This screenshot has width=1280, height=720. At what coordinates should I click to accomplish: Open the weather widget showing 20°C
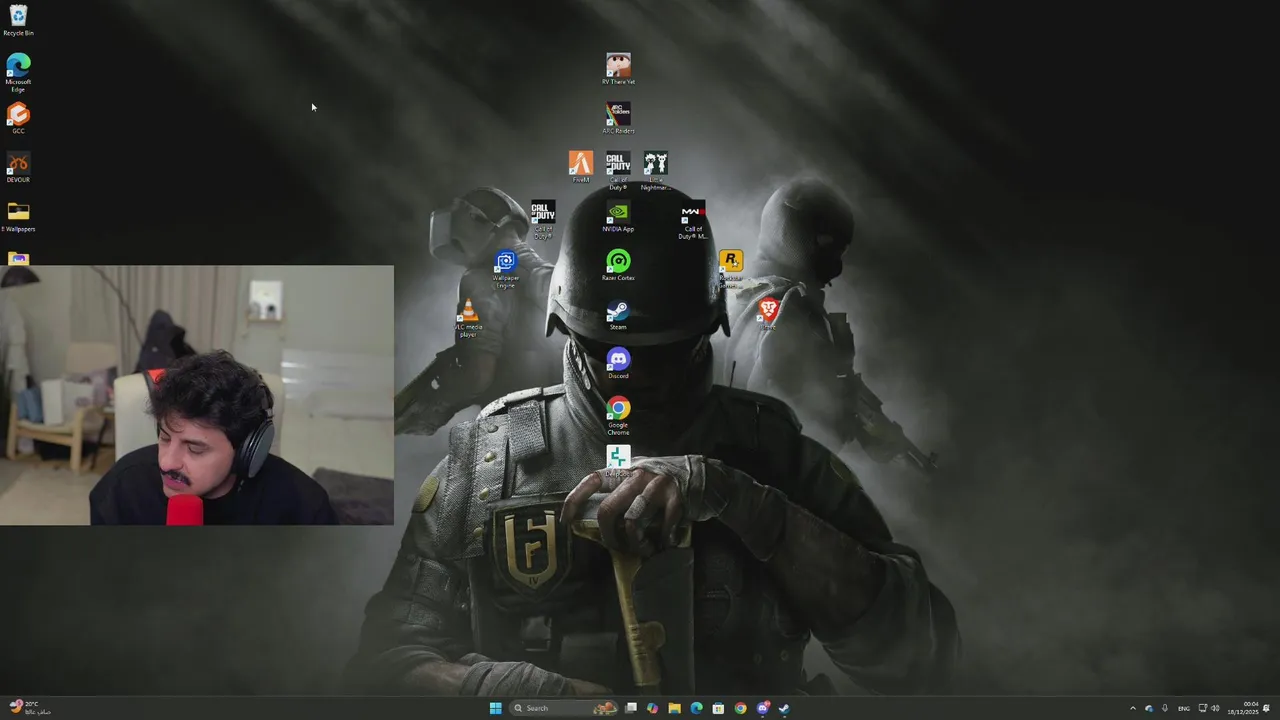pyautogui.click(x=28, y=708)
